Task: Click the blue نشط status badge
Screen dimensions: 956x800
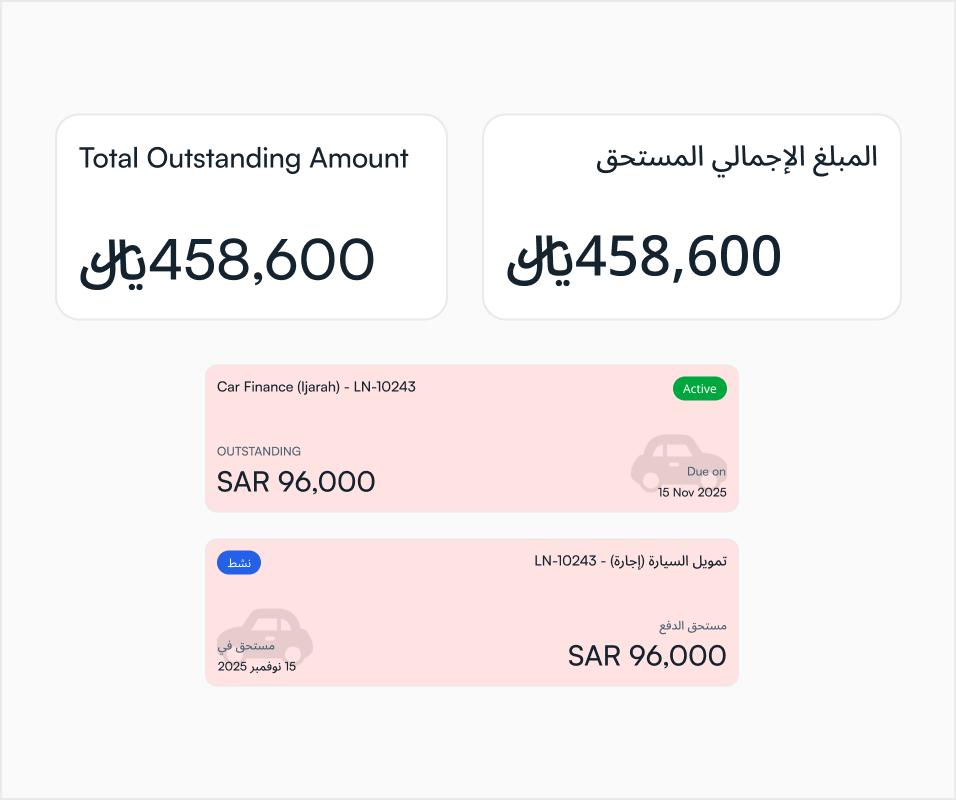Action: pos(239,563)
